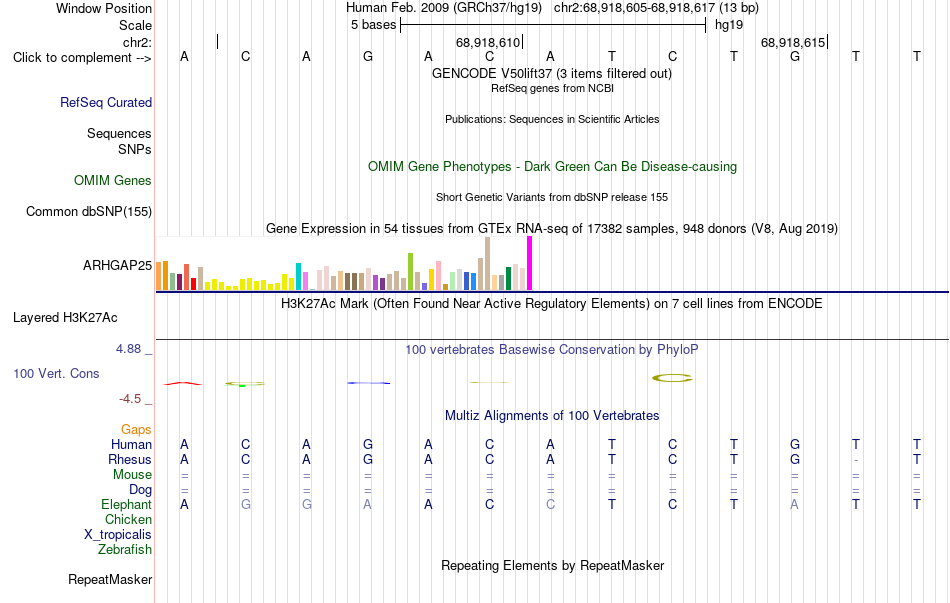The image size is (950, 603).
Task: Select the Human species row label
Action: 131,445
